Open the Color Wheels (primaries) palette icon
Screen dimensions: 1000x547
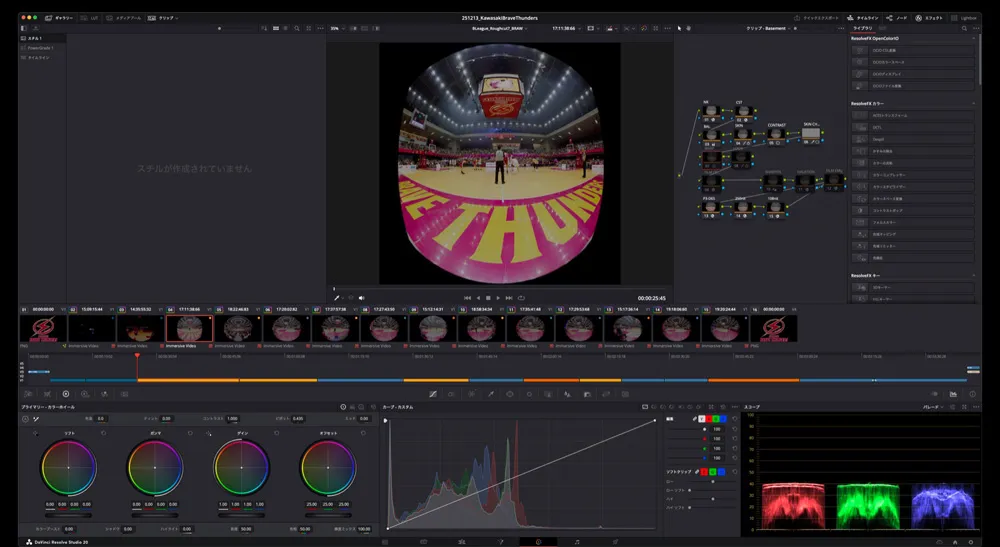point(66,394)
